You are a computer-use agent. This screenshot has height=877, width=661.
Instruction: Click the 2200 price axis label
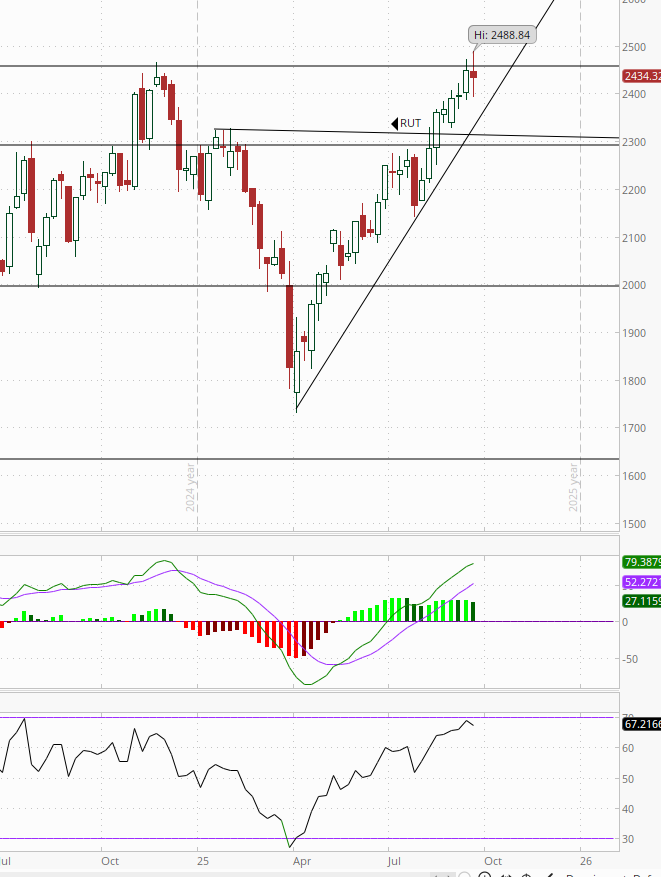click(634, 190)
